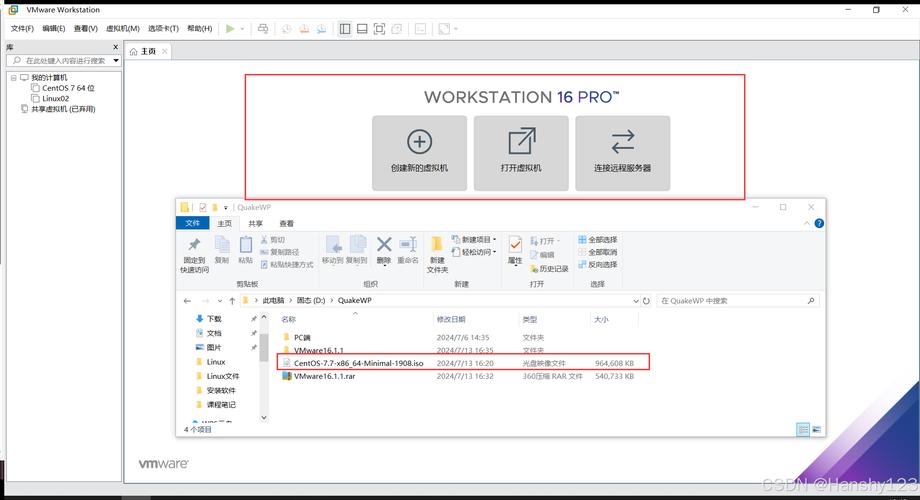Select CentOS 7 64 位 in the library

pyautogui.click(x=63, y=88)
